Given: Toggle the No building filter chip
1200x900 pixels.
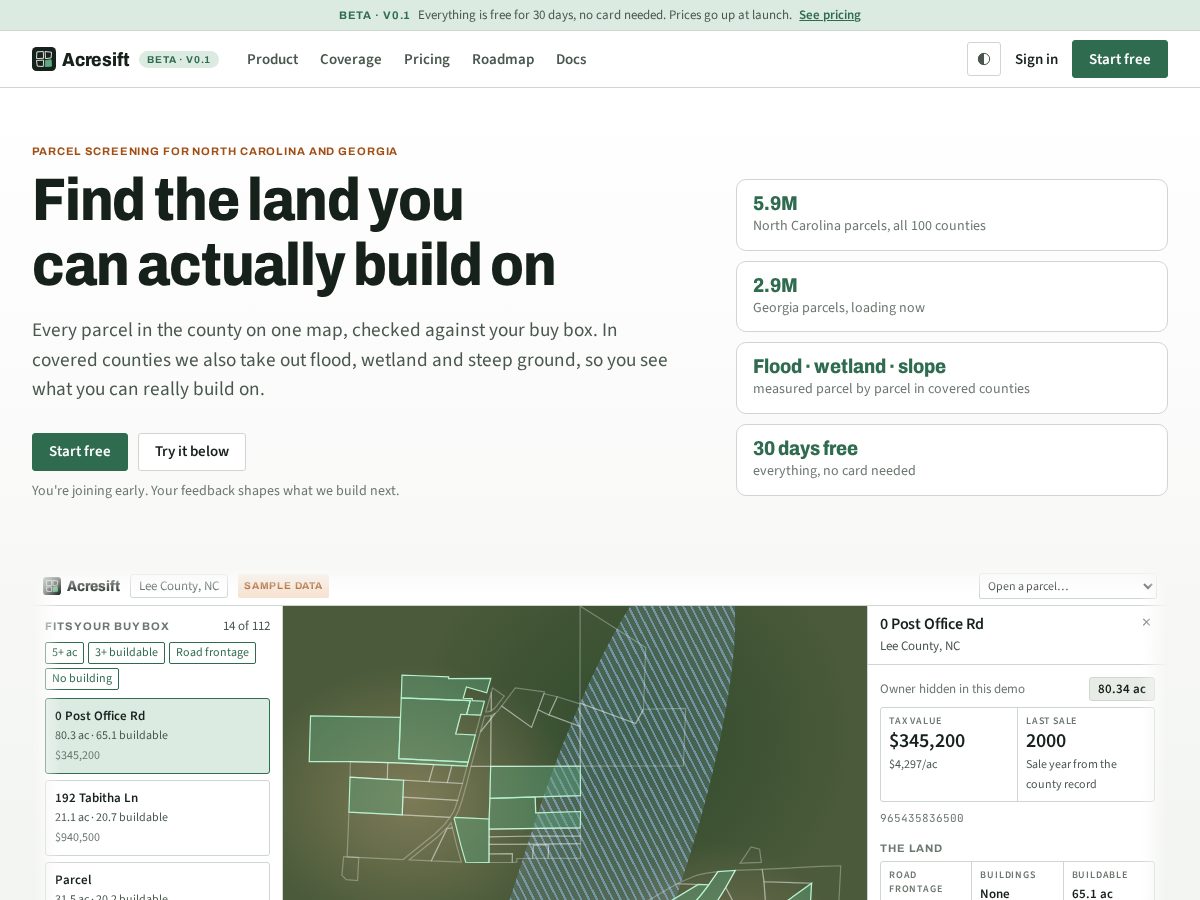Looking at the screenshot, I should (x=82, y=679).
